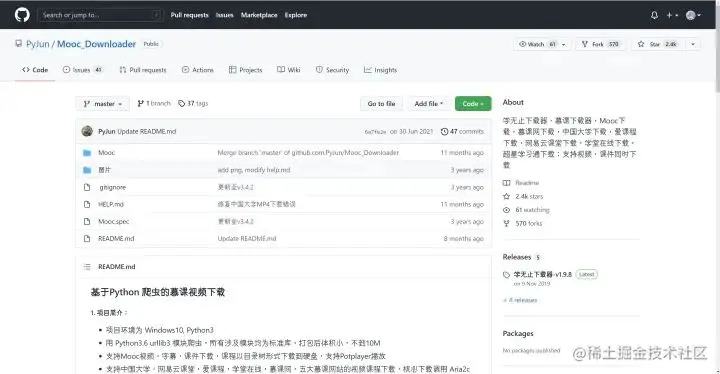Open GitHub home via Octocat logo

click(x=22, y=15)
